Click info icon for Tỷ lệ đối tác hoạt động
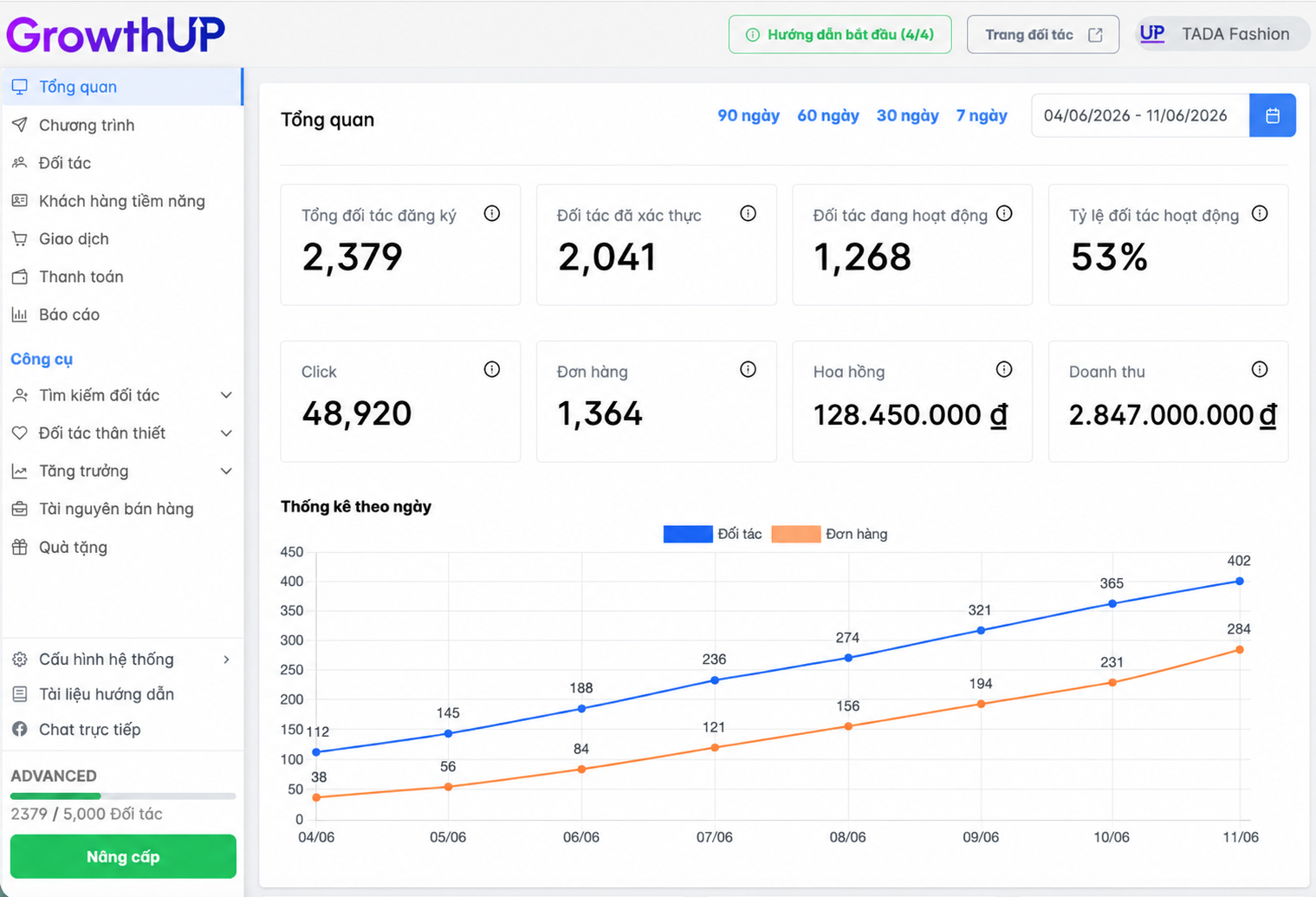 coord(1260,213)
